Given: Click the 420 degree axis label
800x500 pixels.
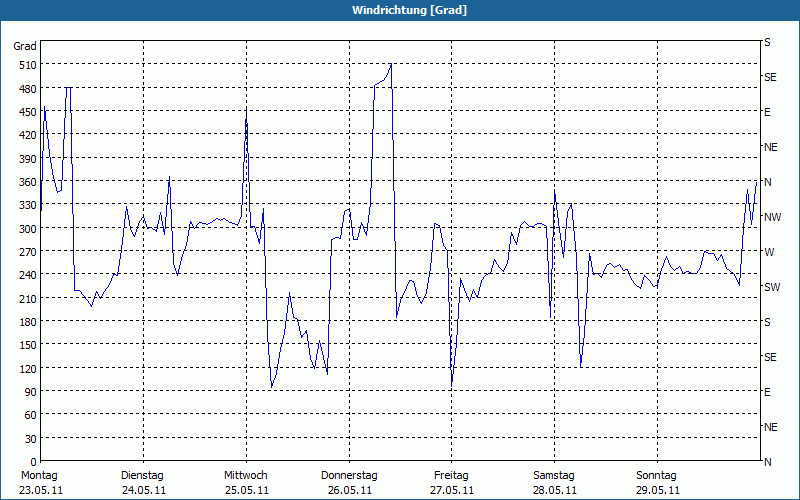Looking at the screenshot, I should 28,135.
